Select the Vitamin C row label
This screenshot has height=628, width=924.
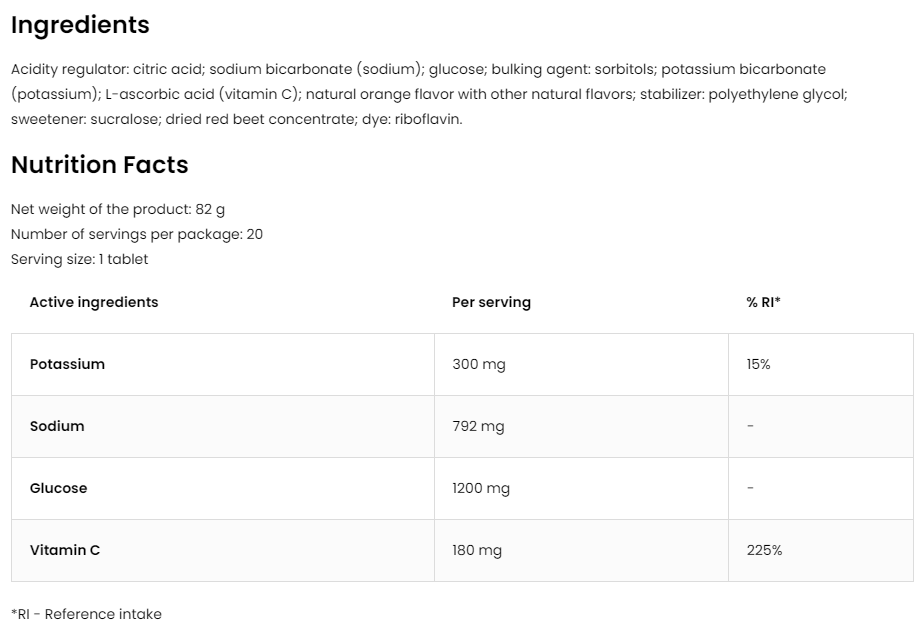tap(65, 550)
